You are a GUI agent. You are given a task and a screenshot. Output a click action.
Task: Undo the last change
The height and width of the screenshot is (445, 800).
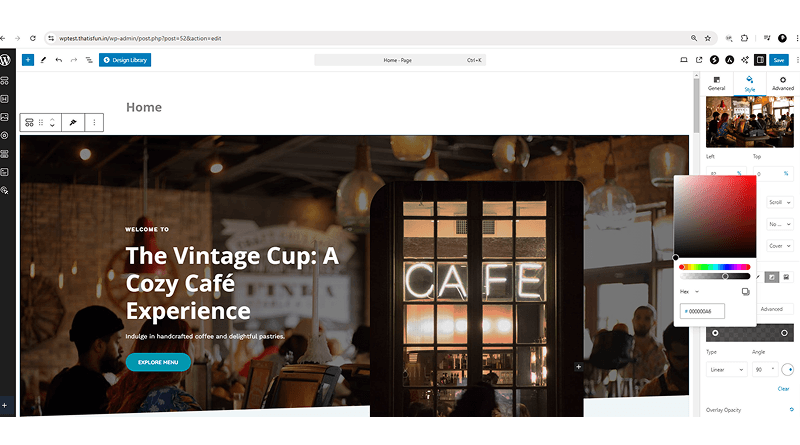pyautogui.click(x=59, y=60)
